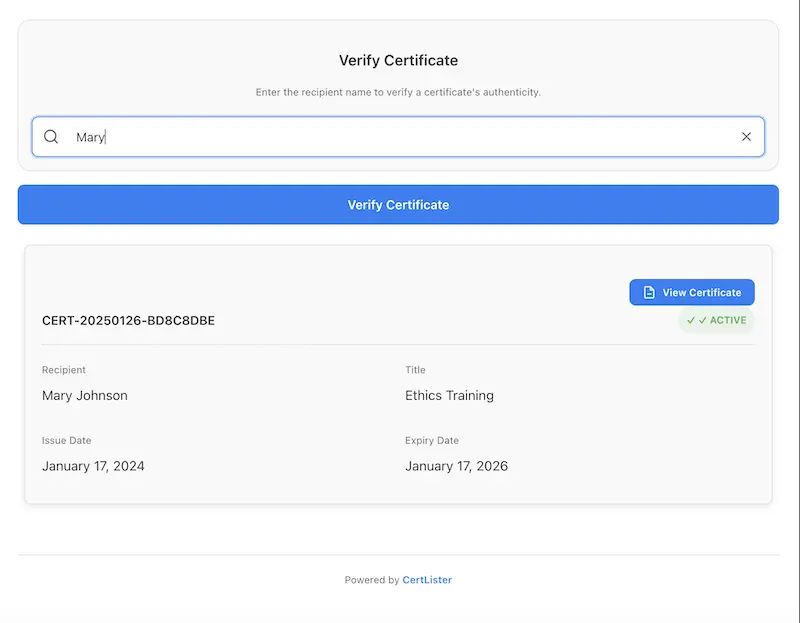Click the instruction text under the heading
This screenshot has height=623, width=800.
point(398,92)
